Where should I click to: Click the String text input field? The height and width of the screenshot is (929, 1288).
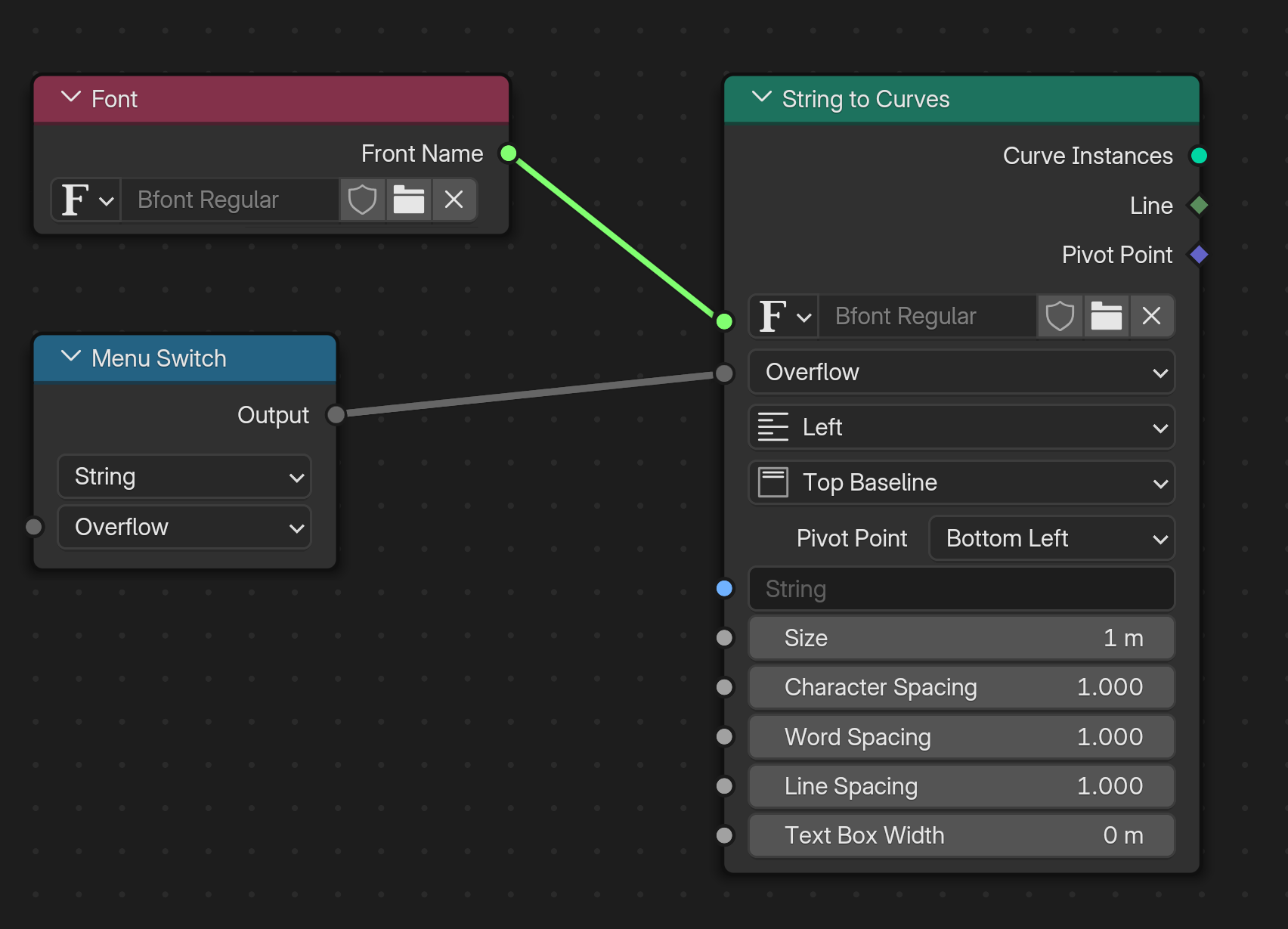click(961, 589)
